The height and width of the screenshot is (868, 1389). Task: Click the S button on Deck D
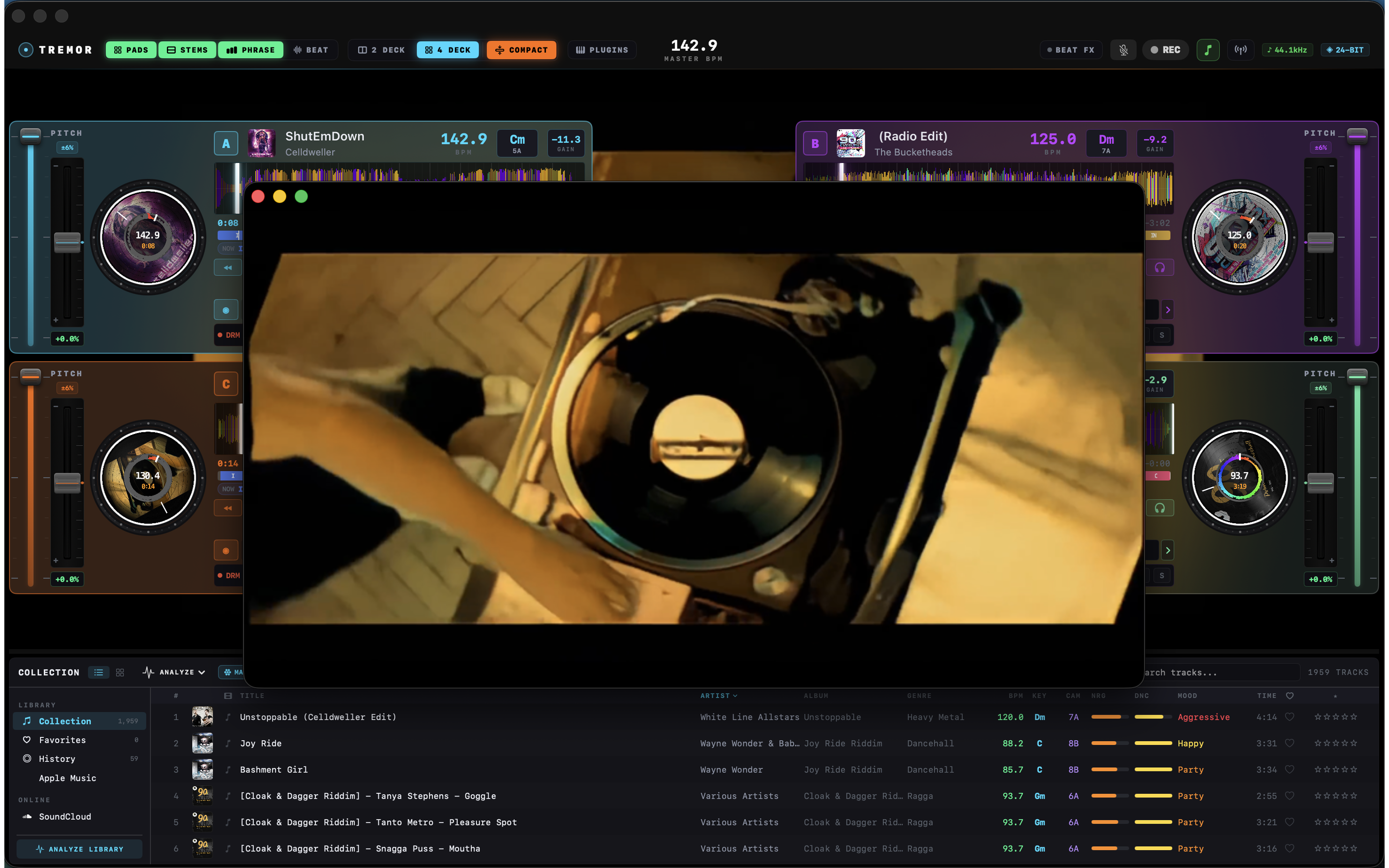click(x=1162, y=576)
